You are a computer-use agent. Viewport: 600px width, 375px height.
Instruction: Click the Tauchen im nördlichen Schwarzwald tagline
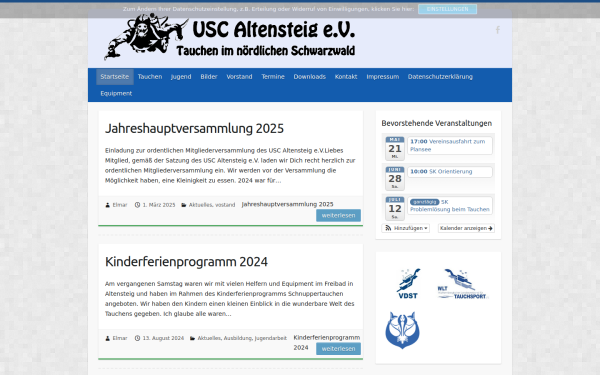266,51
